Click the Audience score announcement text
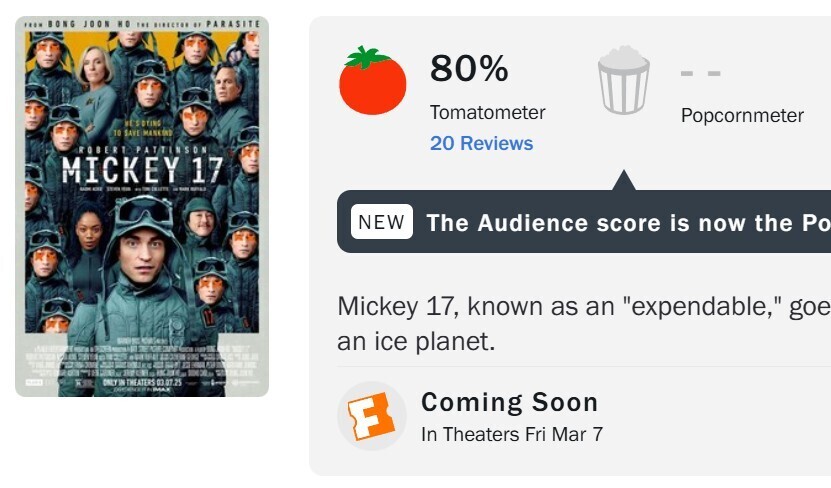 [628, 223]
